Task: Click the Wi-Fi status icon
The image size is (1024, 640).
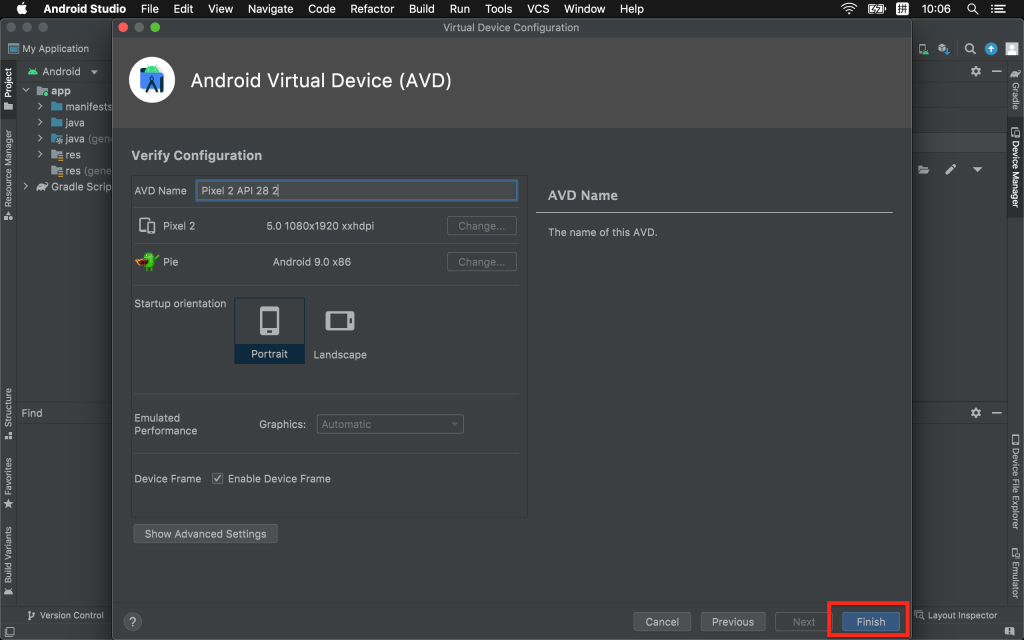Action: (x=848, y=9)
